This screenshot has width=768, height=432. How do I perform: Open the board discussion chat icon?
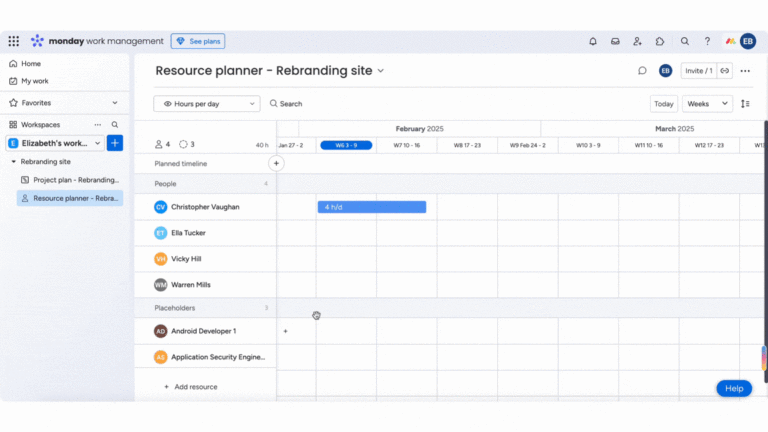pyautogui.click(x=642, y=71)
